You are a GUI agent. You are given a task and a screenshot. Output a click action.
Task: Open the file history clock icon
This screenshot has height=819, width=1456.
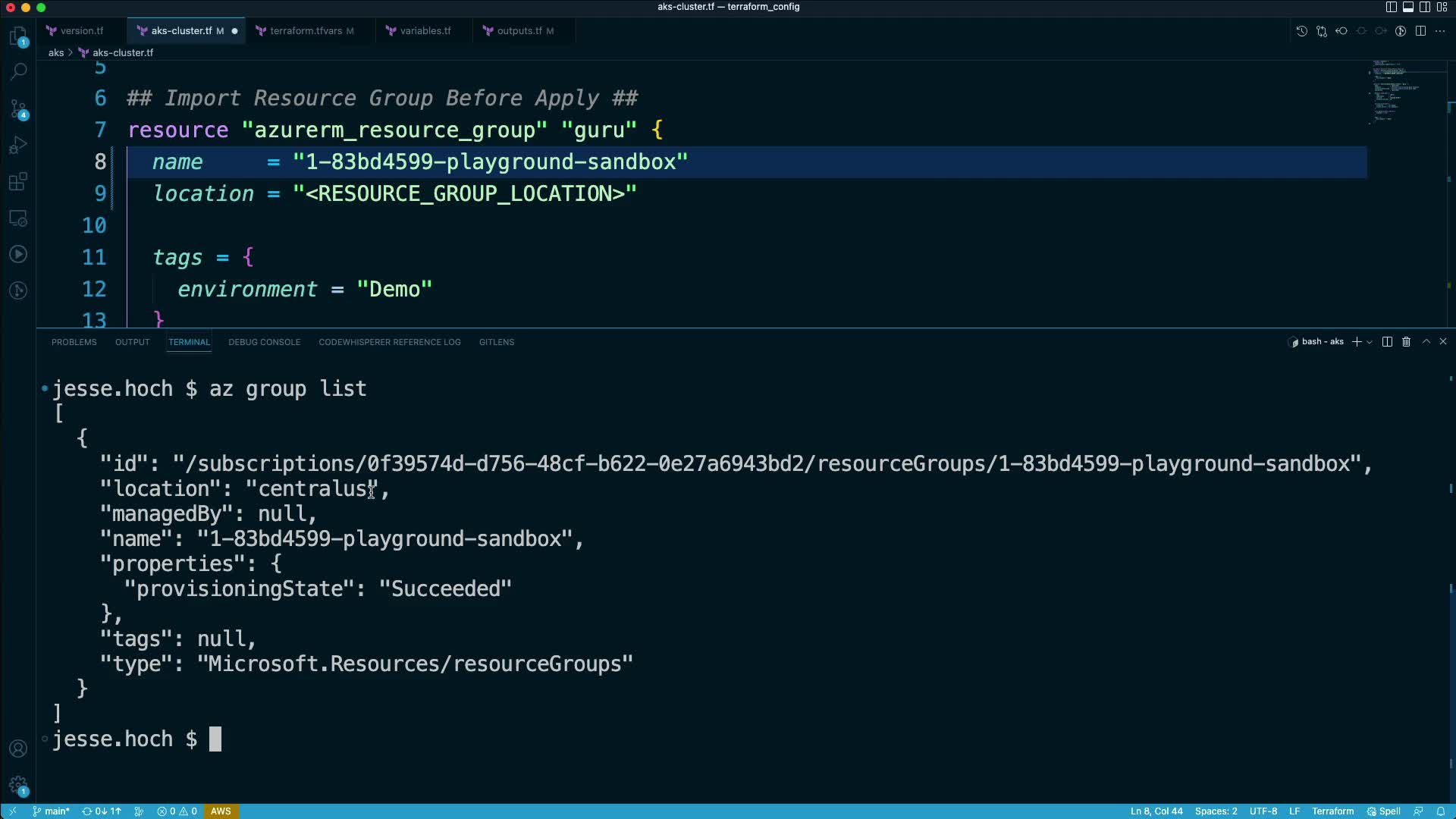point(1301,31)
